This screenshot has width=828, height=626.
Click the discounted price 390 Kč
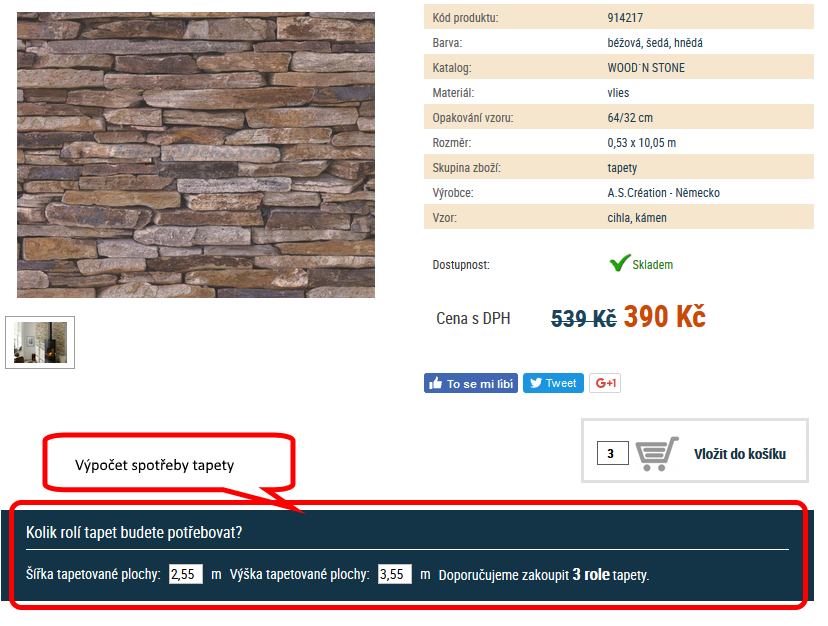(x=664, y=316)
